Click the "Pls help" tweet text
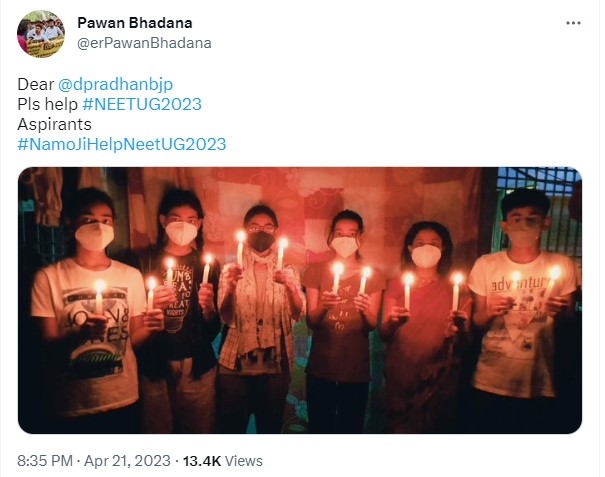This screenshot has width=605, height=477. point(48,104)
